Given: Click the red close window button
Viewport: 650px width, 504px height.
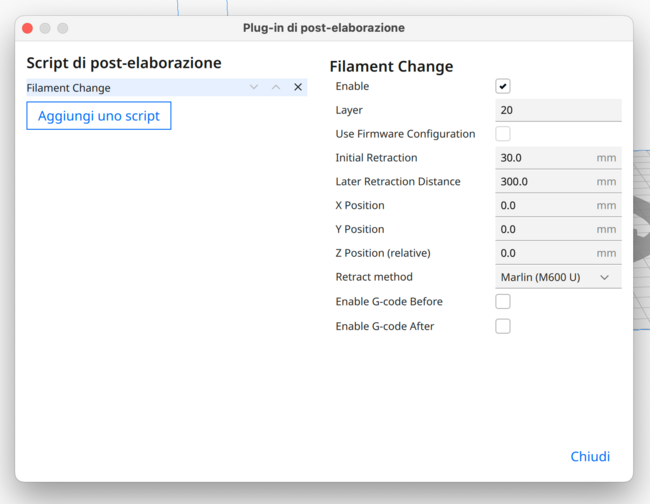Looking at the screenshot, I should (x=28, y=28).
